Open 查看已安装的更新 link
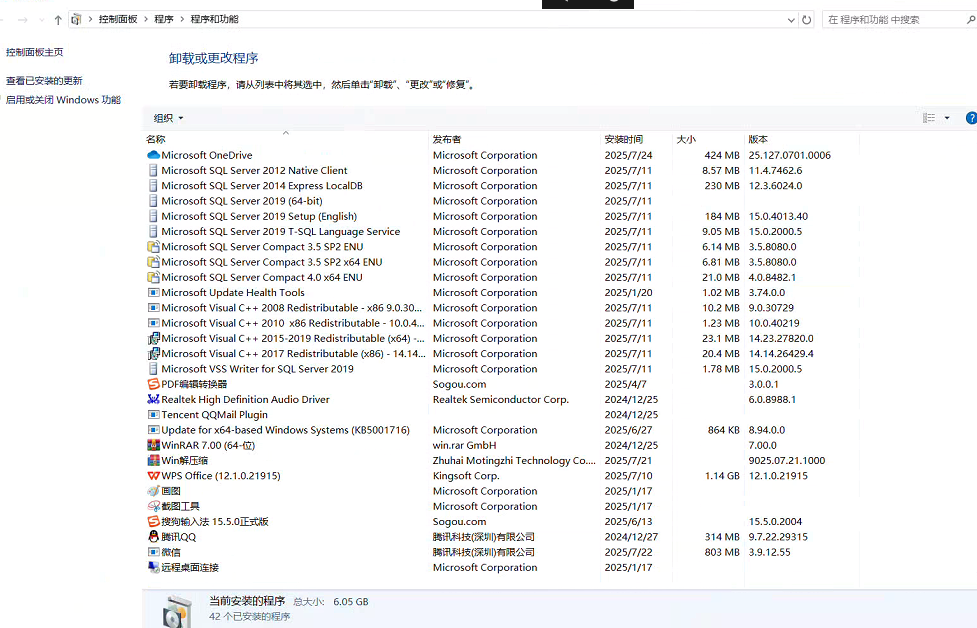Viewport: 977px width, 628px height. coord(44,80)
